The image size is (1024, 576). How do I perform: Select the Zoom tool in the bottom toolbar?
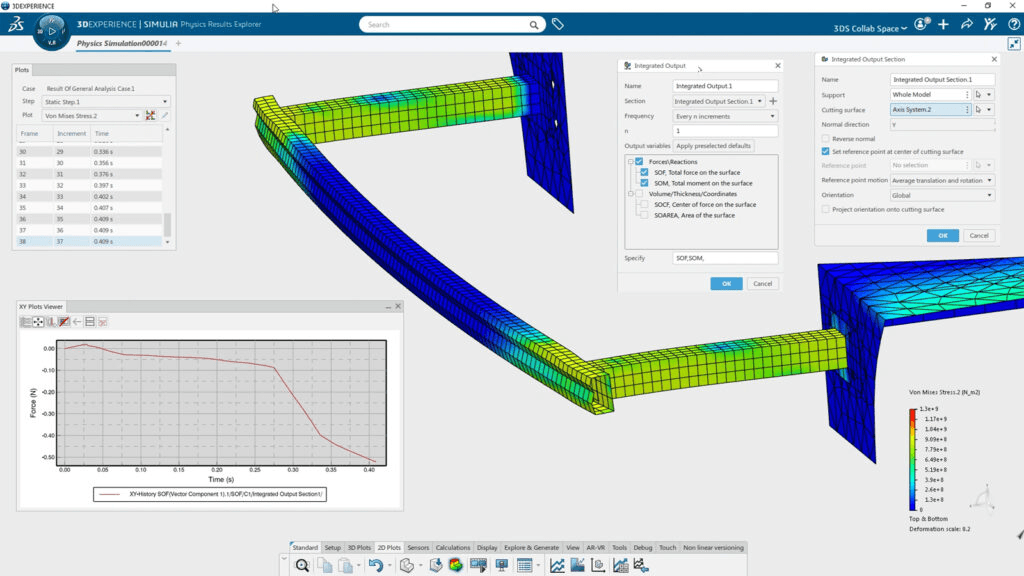(303, 563)
